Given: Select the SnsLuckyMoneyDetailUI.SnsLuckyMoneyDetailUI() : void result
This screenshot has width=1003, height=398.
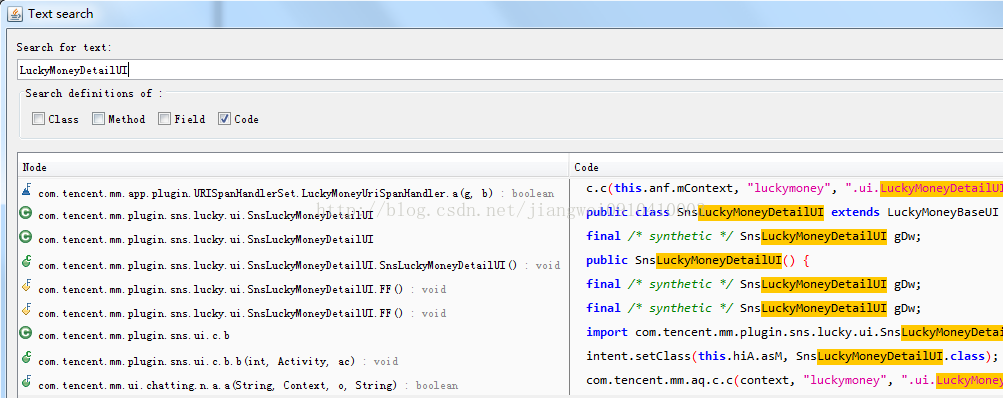Looking at the screenshot, I should coord(299,265).
